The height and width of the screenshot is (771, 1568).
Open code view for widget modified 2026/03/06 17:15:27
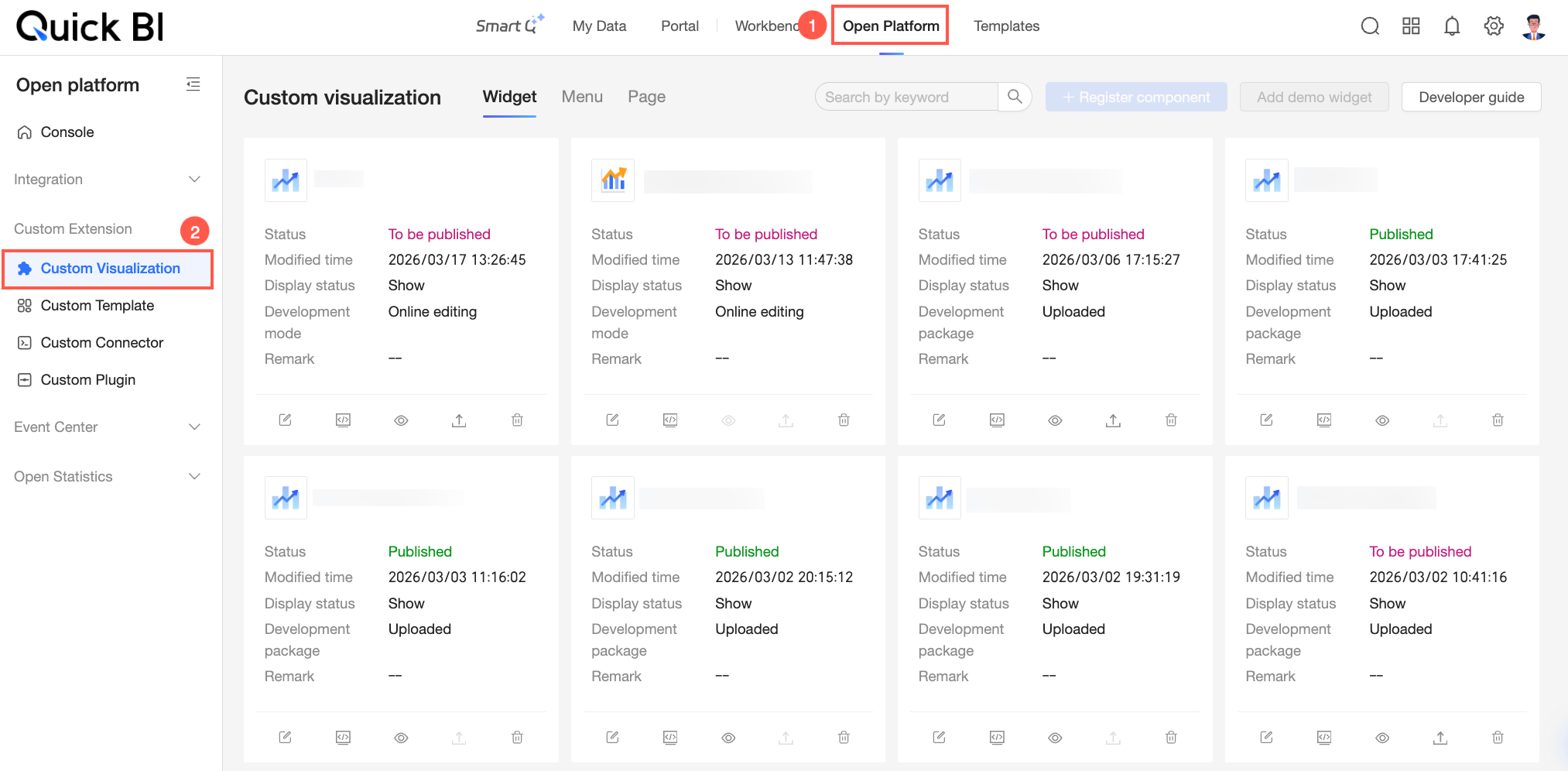(997, 420)
